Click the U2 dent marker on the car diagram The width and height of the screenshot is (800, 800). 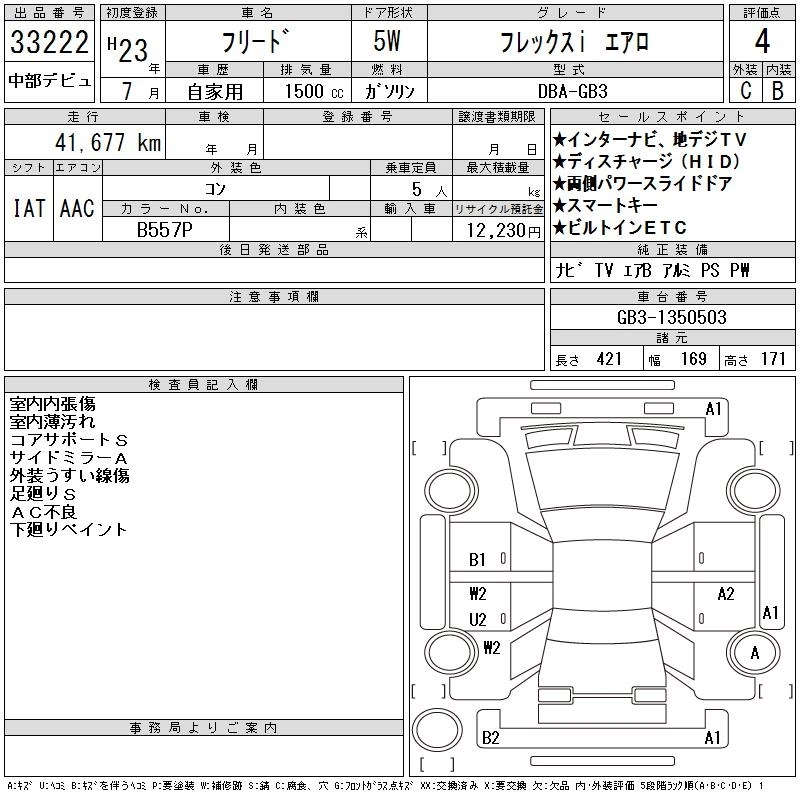477,619
